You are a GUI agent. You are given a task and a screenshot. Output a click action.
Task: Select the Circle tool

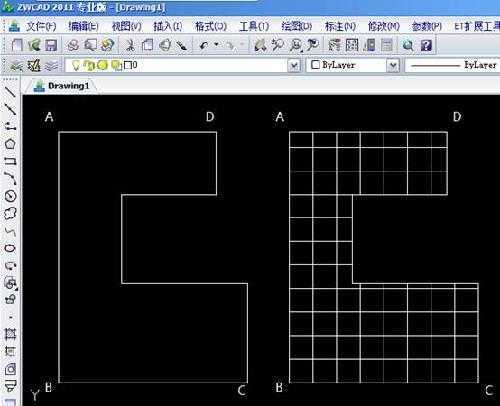(x=11, y=196)
